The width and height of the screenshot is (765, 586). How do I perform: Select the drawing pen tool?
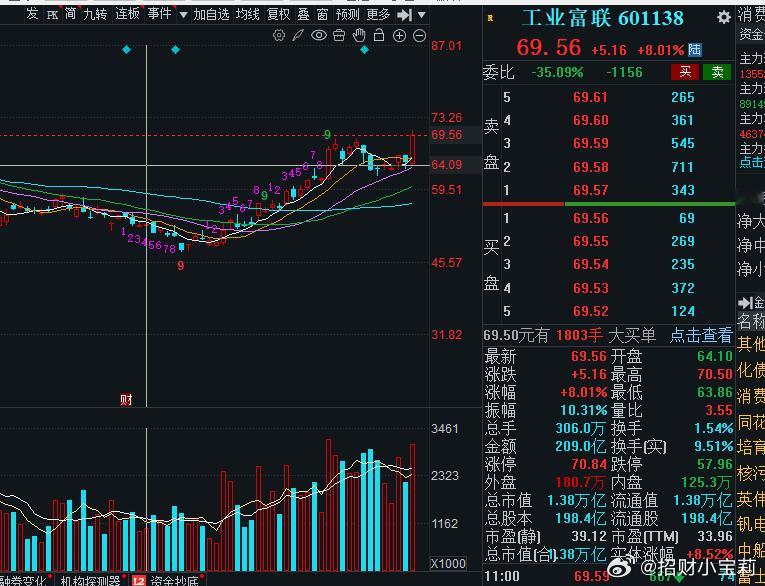(x=298, y=35)
